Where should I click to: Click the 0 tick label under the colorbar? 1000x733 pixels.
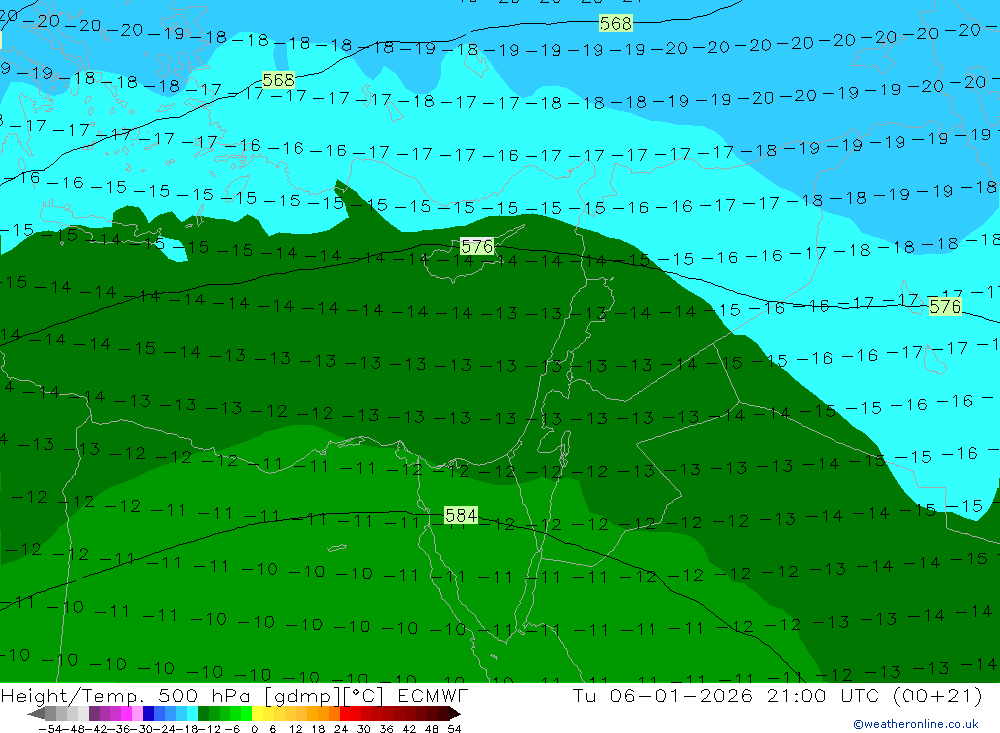coord(254,729)
